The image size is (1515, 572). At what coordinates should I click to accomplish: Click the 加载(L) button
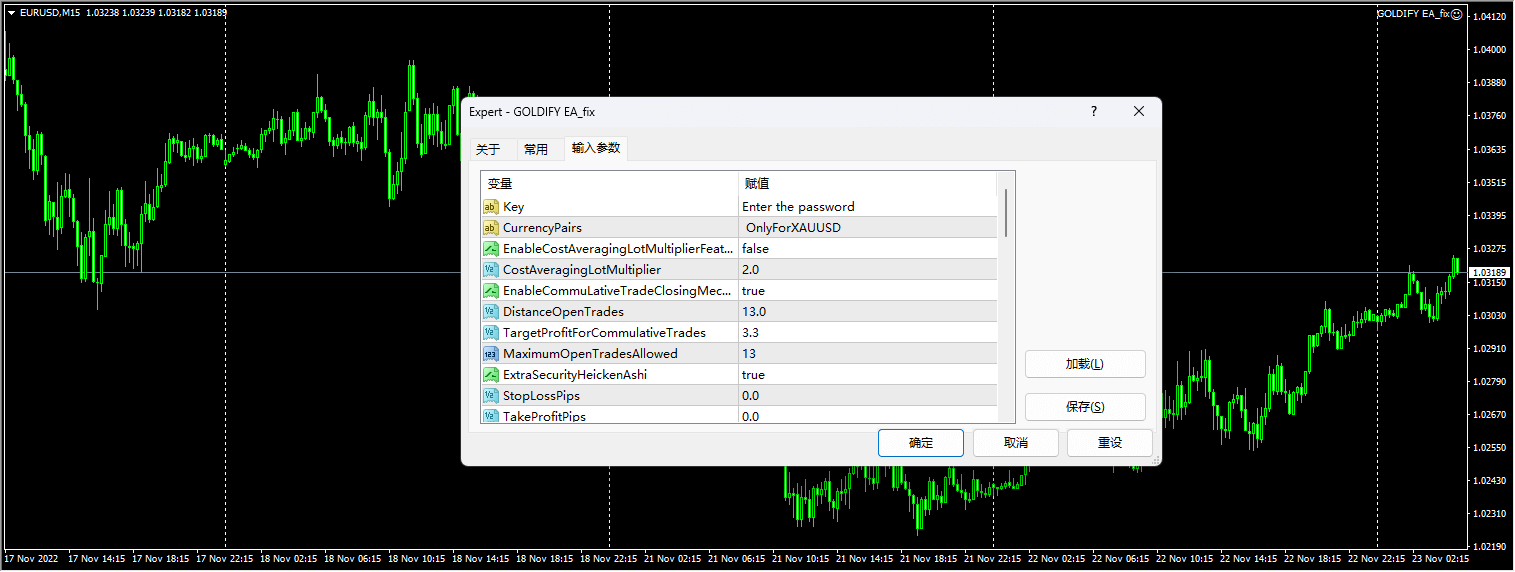click(x=1085, y=364)
